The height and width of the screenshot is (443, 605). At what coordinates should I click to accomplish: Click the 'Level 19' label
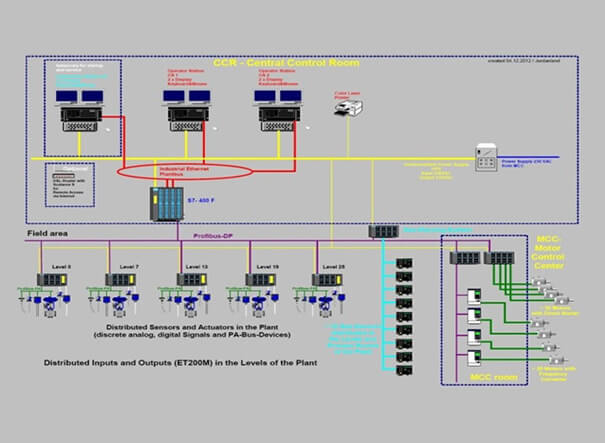click(268, 267)
